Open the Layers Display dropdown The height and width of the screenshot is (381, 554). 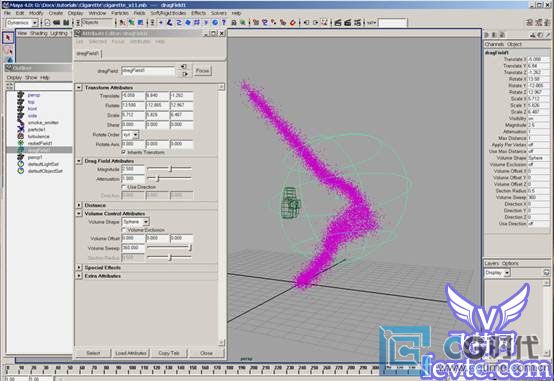pos(507,272)
